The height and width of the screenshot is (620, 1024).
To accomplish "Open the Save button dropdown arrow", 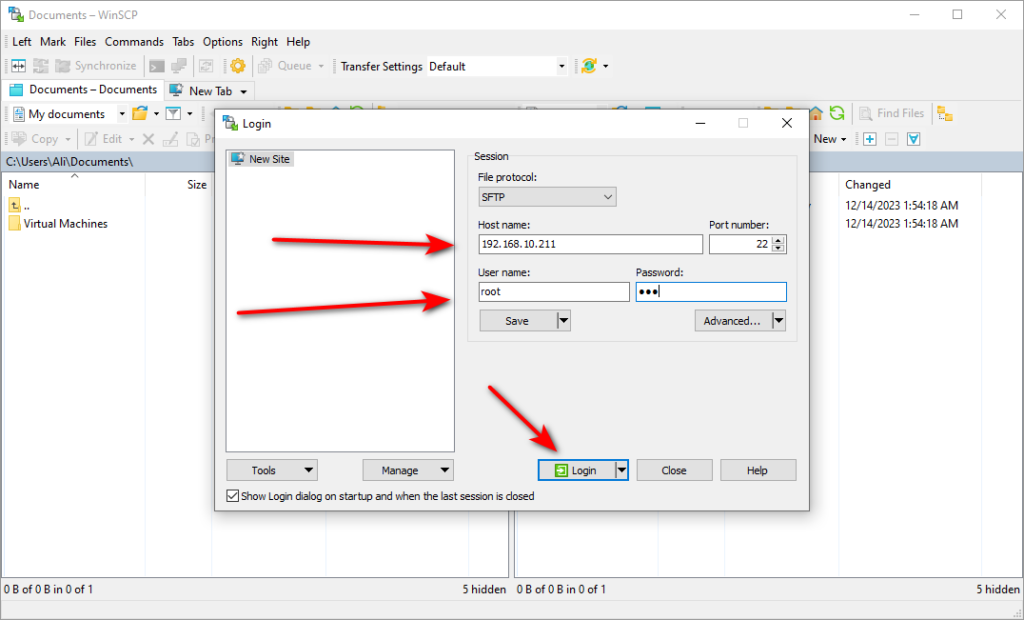I will tap(564, 321).
